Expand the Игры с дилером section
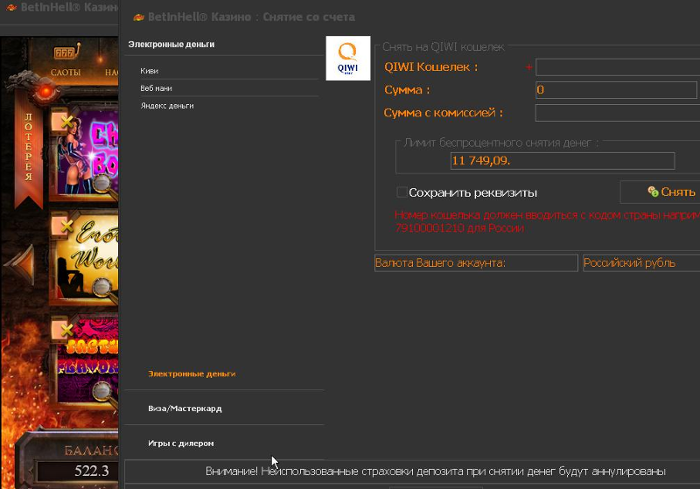Viewport: 700px width, 489px height. tap(180, 442)
